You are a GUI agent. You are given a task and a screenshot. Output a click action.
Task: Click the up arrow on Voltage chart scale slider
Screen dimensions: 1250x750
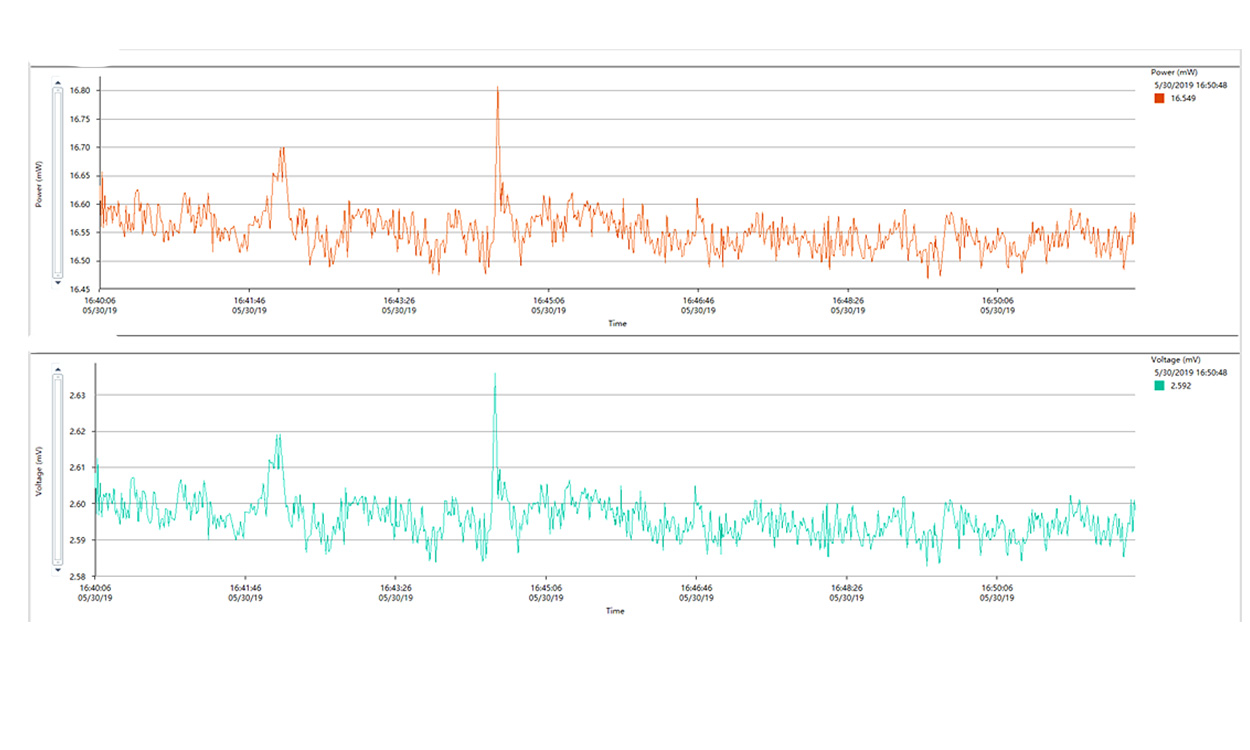[x=56, y=371]
